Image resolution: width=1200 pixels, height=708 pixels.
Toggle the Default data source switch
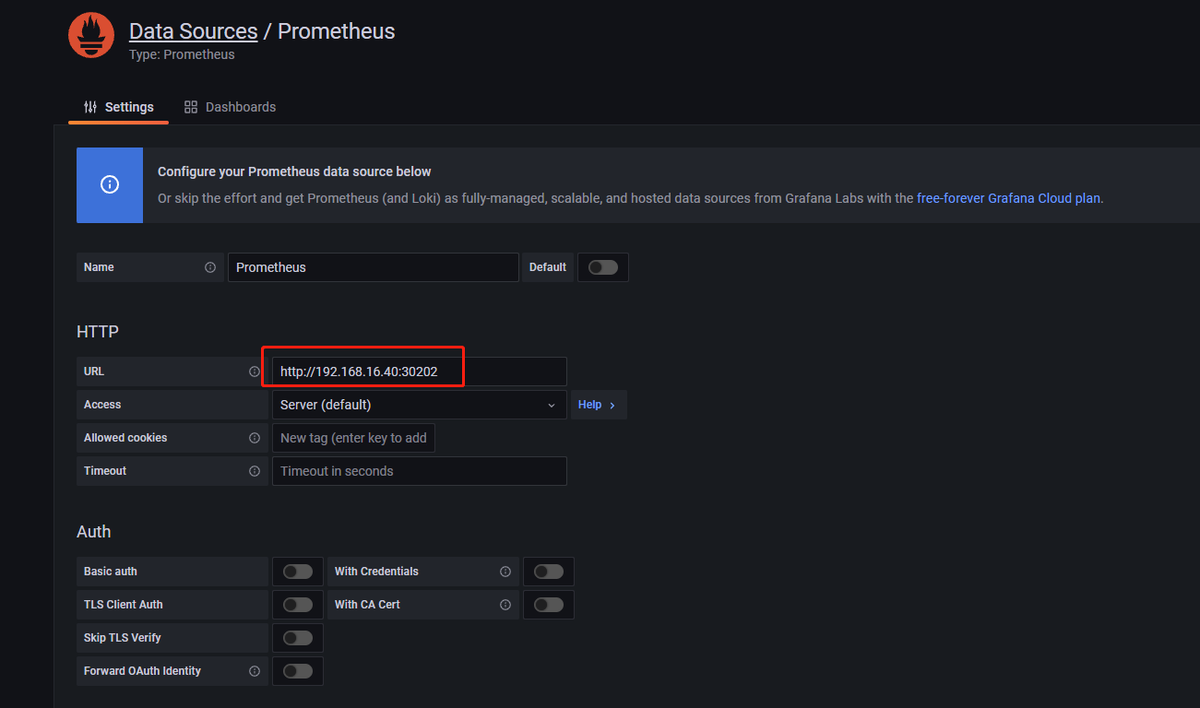[x=603, y=267]
